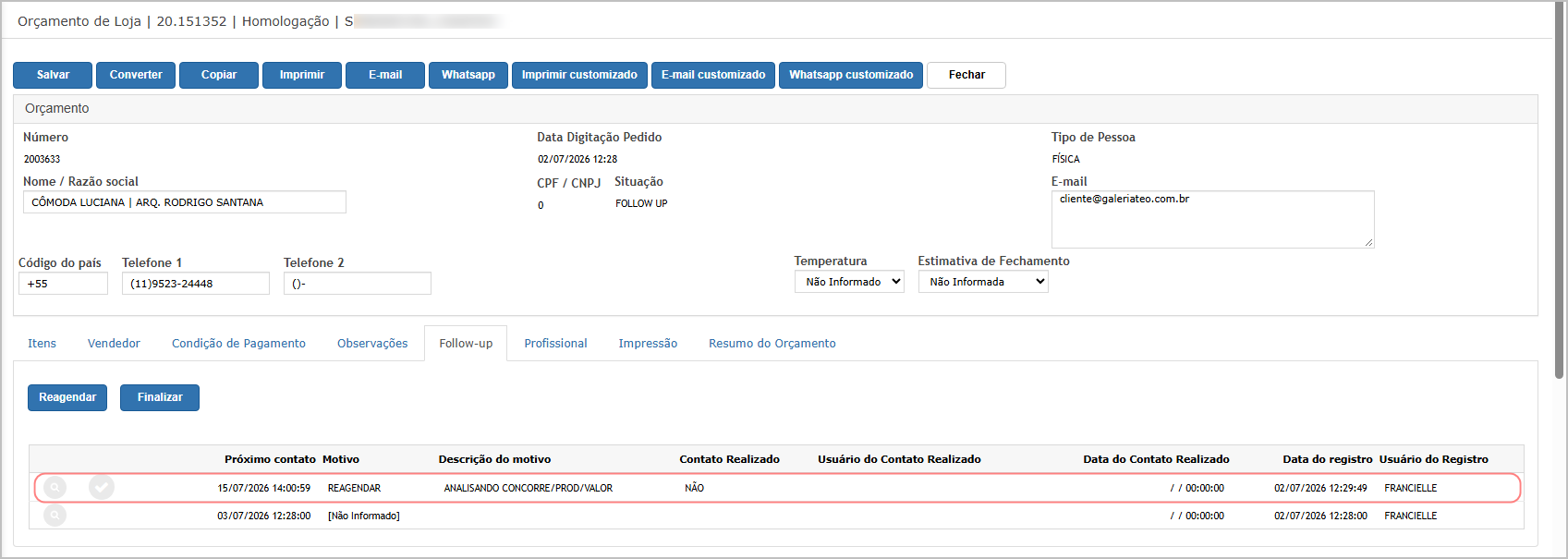Open the Vendedor tab
The height and width of the screenshot is (559, 1568).
(x=114, y=344)
